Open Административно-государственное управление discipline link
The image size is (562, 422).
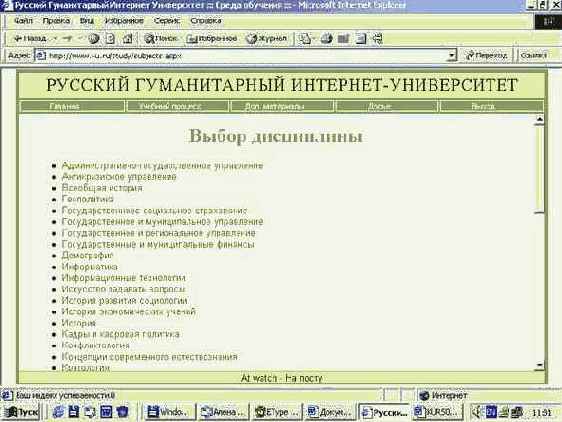tap(162, 166)
